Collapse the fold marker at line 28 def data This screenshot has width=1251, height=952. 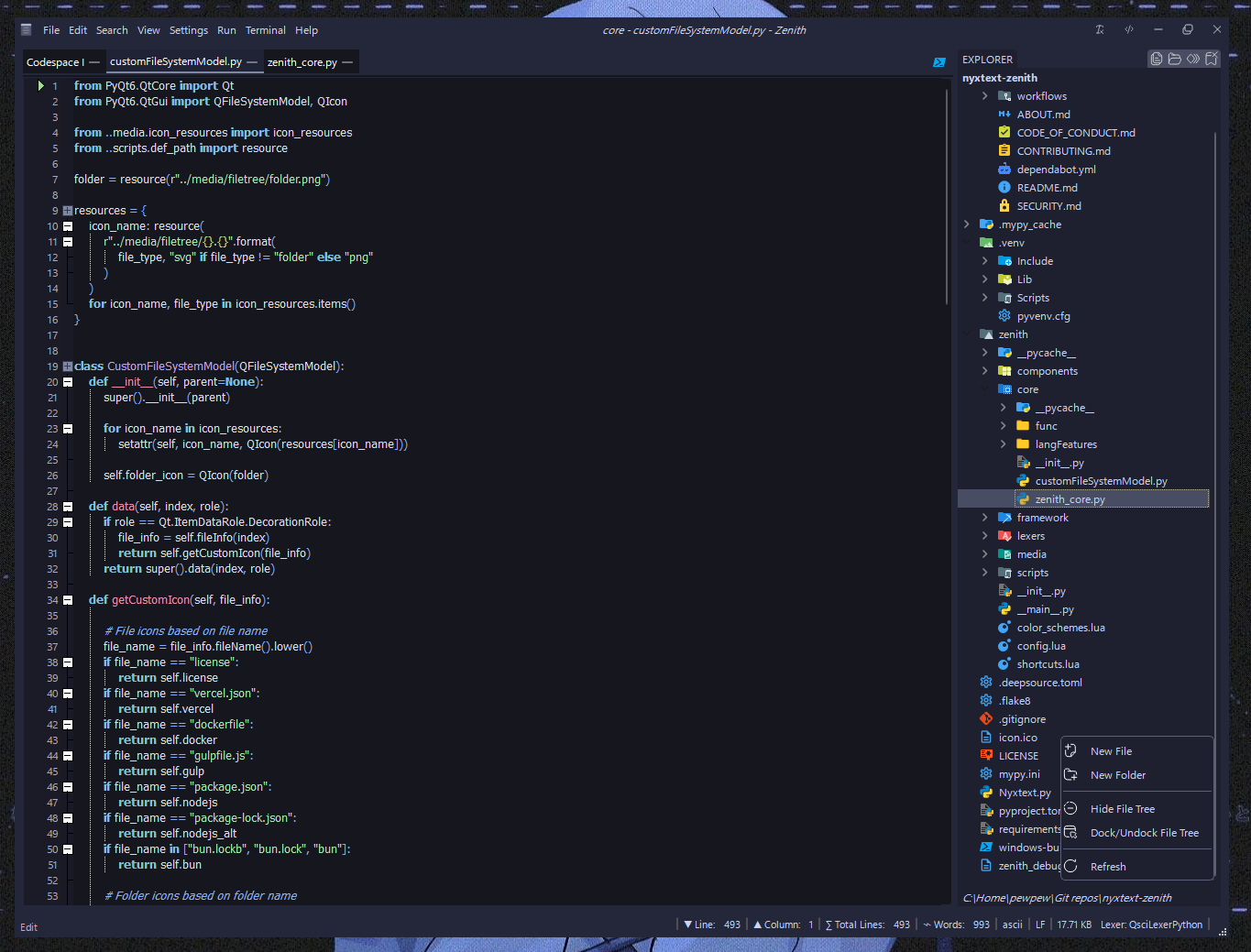click(x=68, y=507)
